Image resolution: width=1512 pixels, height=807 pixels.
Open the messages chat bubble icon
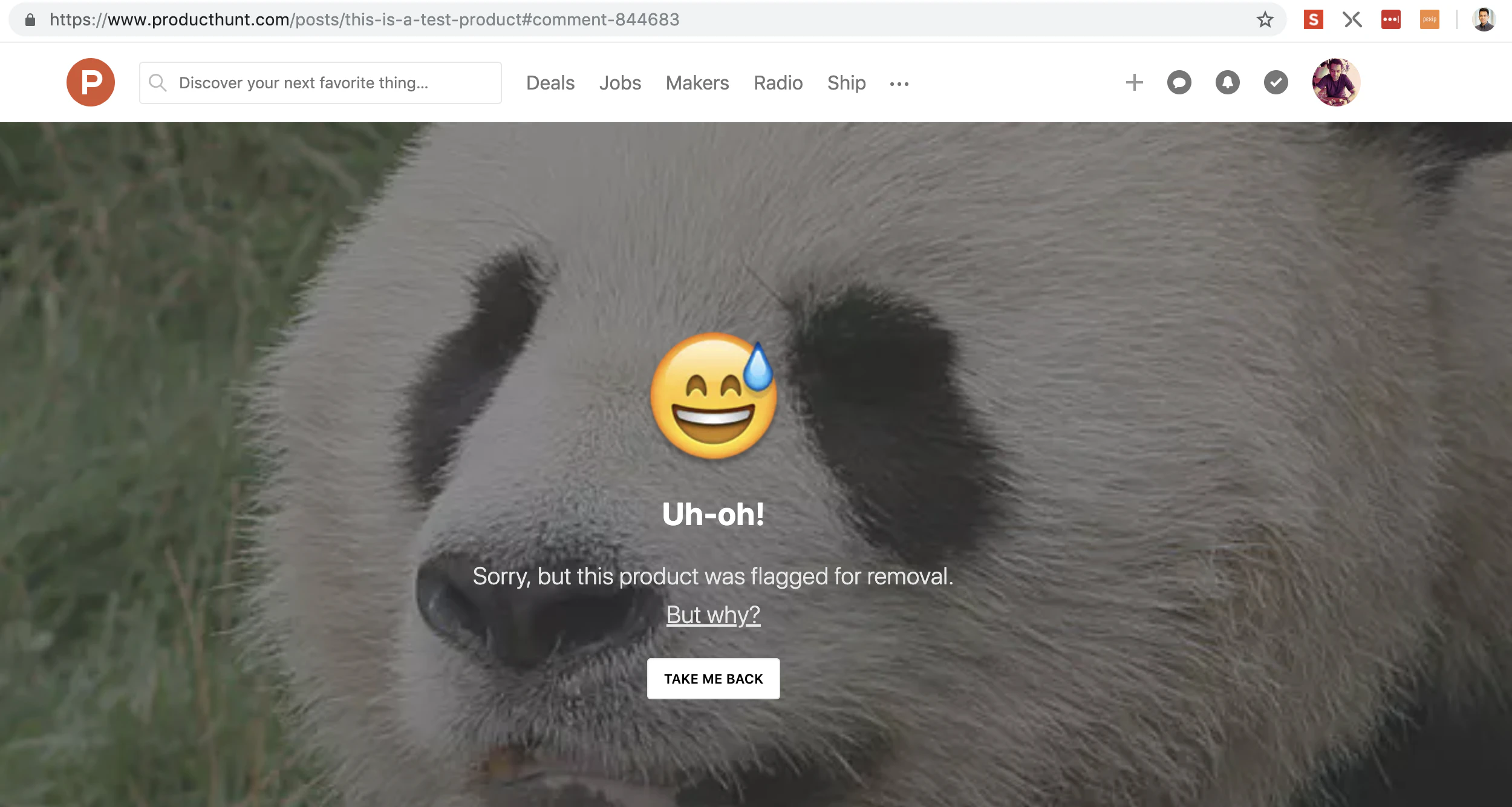[x=1179, y=82]
